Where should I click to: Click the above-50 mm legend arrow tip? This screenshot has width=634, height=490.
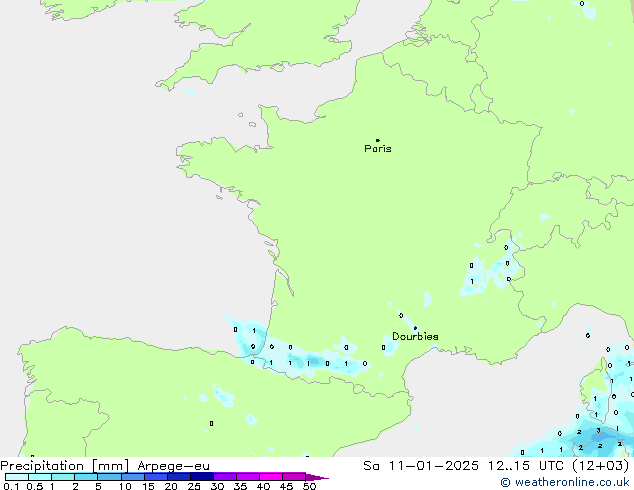click(x=317, y=477)
